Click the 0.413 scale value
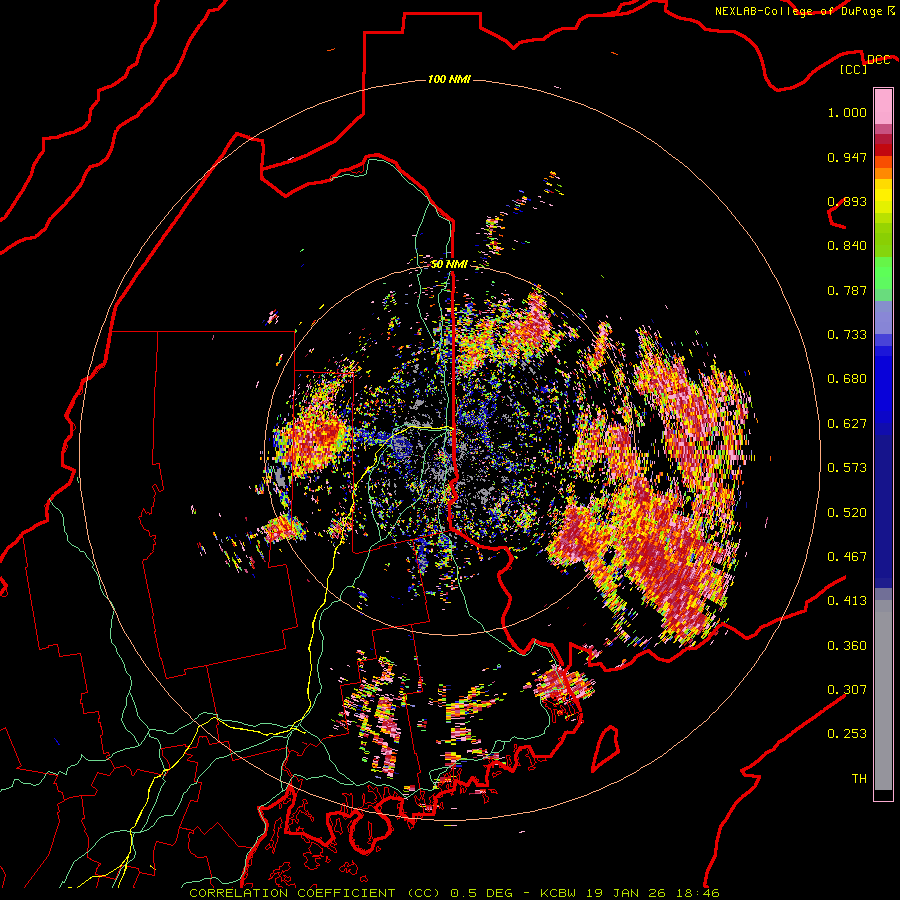900x900 pixels. (847, 601)
